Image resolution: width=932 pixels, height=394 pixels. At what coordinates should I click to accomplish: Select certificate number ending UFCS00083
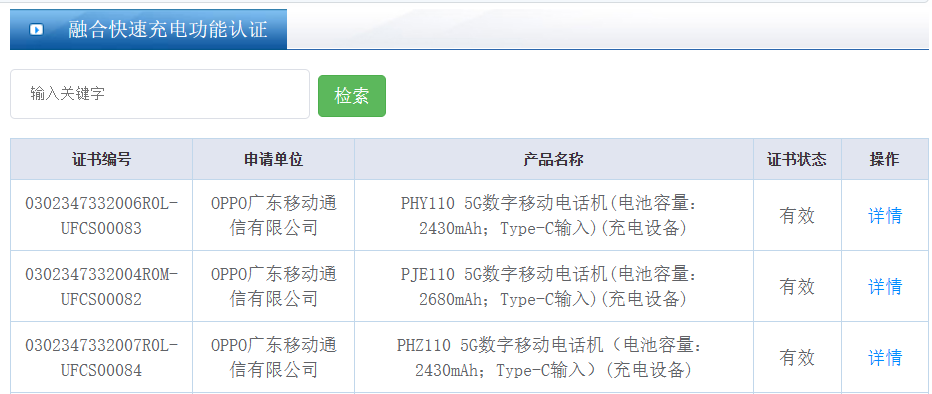point(102,216)
